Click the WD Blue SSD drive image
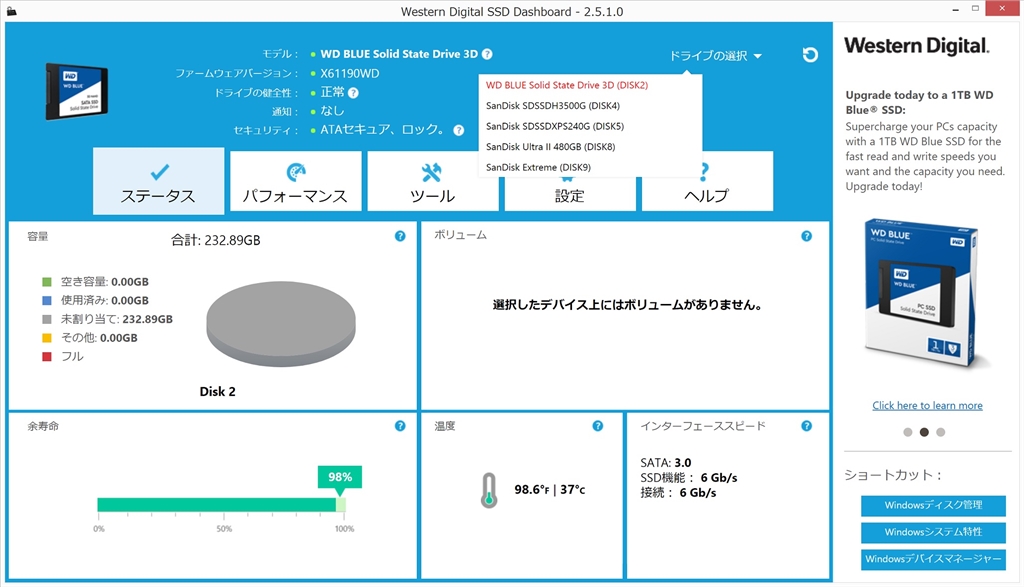The width and height of the screenshot is (1024, 587). click(x=76, y=91)
